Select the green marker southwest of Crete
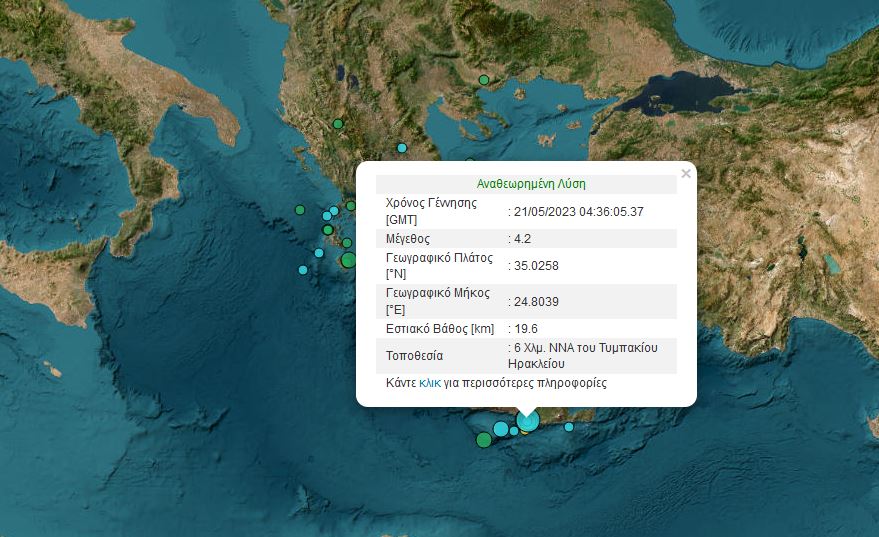 click(484, 440)
